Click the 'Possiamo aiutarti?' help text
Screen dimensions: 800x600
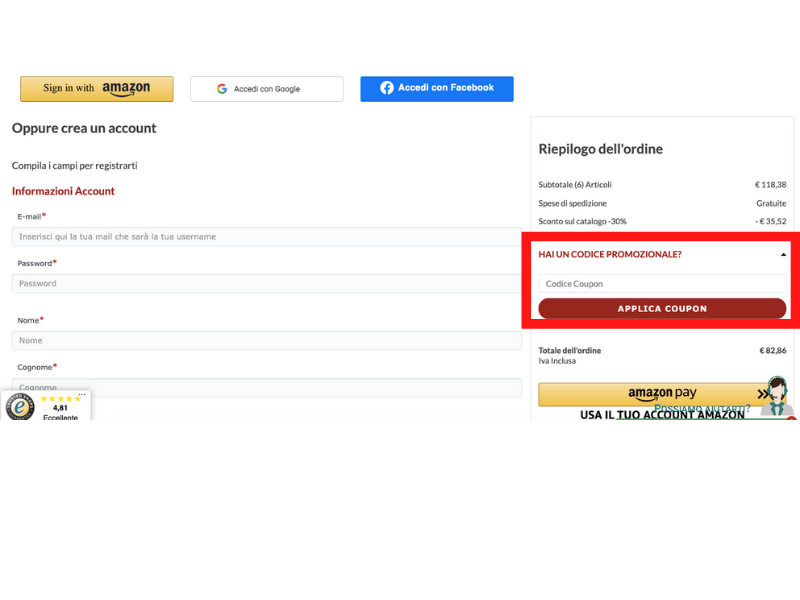pyautogui.click(x=702, y=408)
